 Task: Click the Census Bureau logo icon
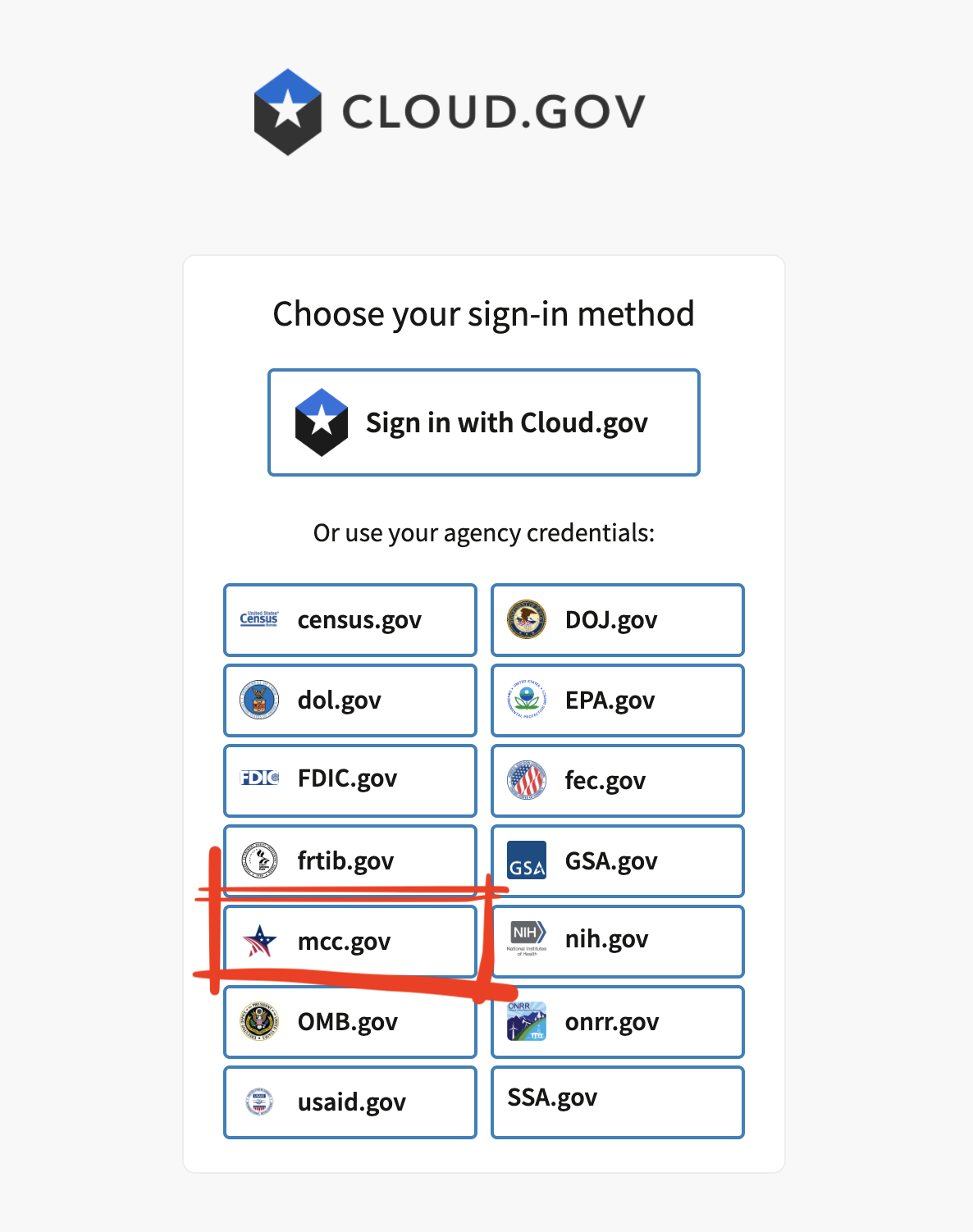[x=259, y=619]
